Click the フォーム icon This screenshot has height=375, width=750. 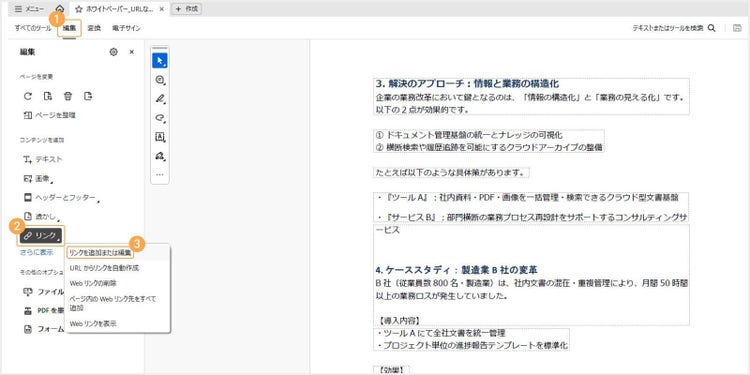(x=28, y=330)
